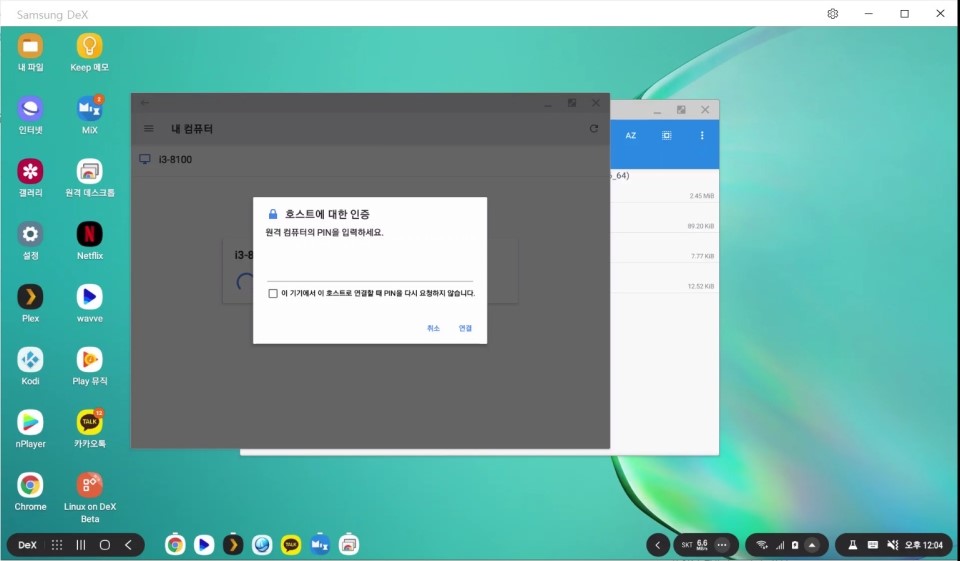Click the SKT 6.6 network speed indicator
960x561 pixels.
694,545
